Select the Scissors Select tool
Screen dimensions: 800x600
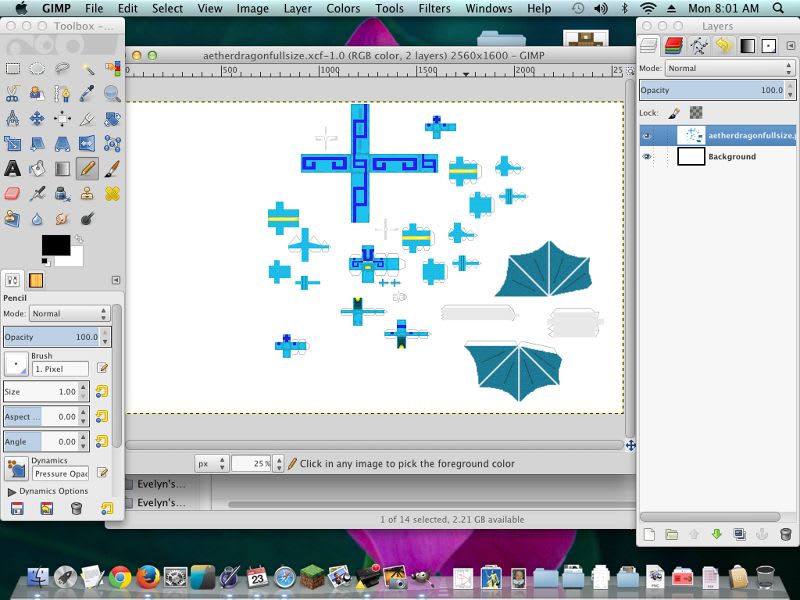point(12,93)
